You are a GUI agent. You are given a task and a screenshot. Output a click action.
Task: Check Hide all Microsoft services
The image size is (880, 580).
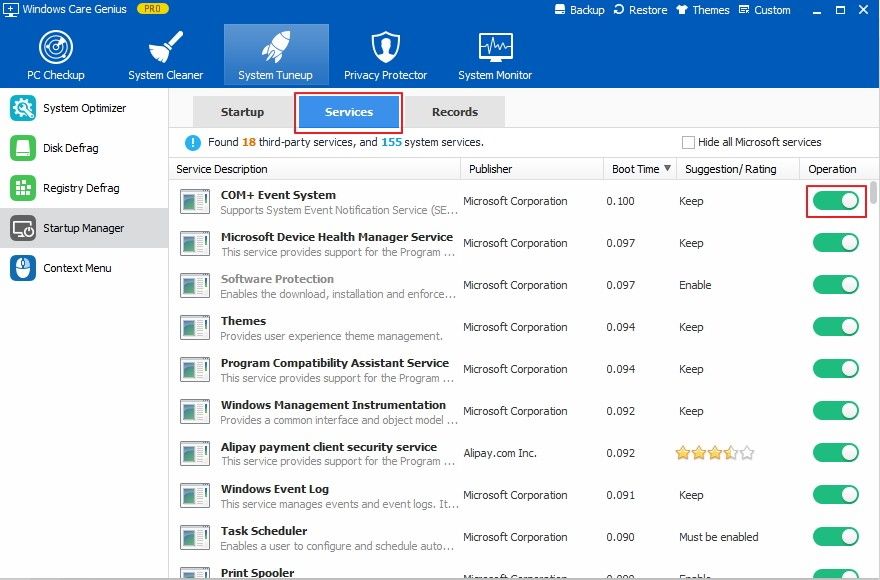[x=688, y=143]
